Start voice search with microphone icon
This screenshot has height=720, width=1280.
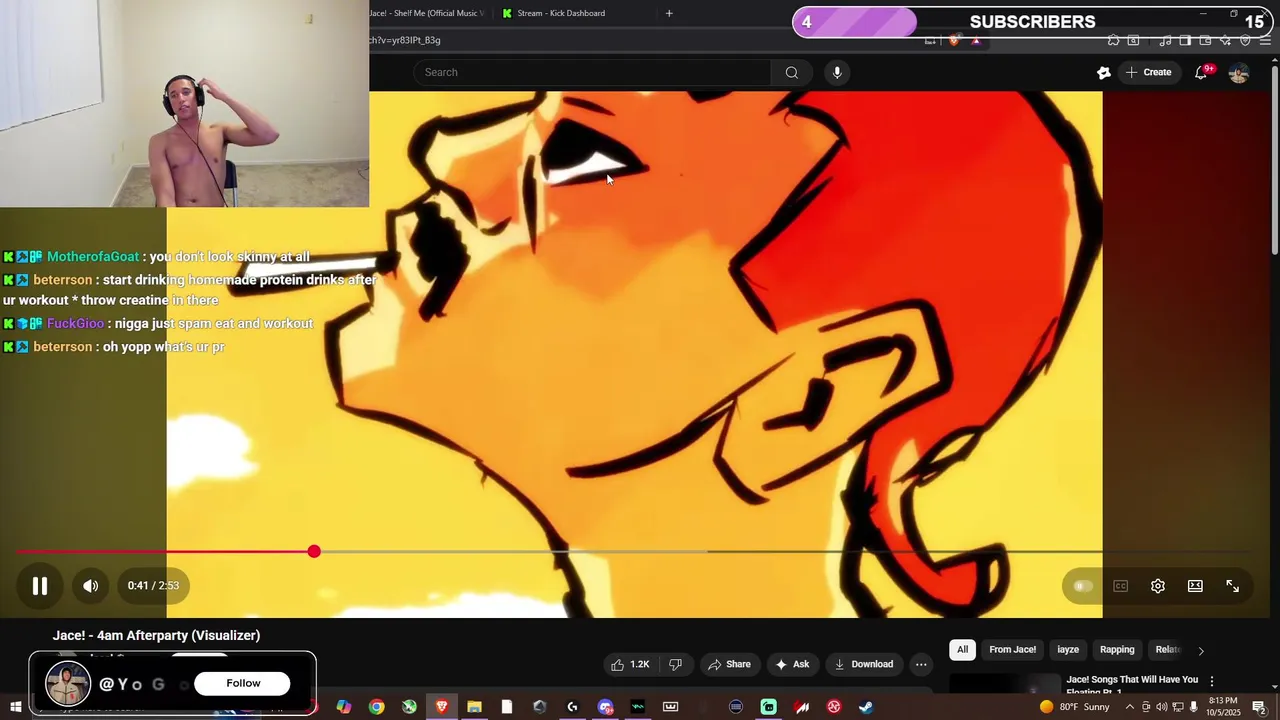point(837,72)
